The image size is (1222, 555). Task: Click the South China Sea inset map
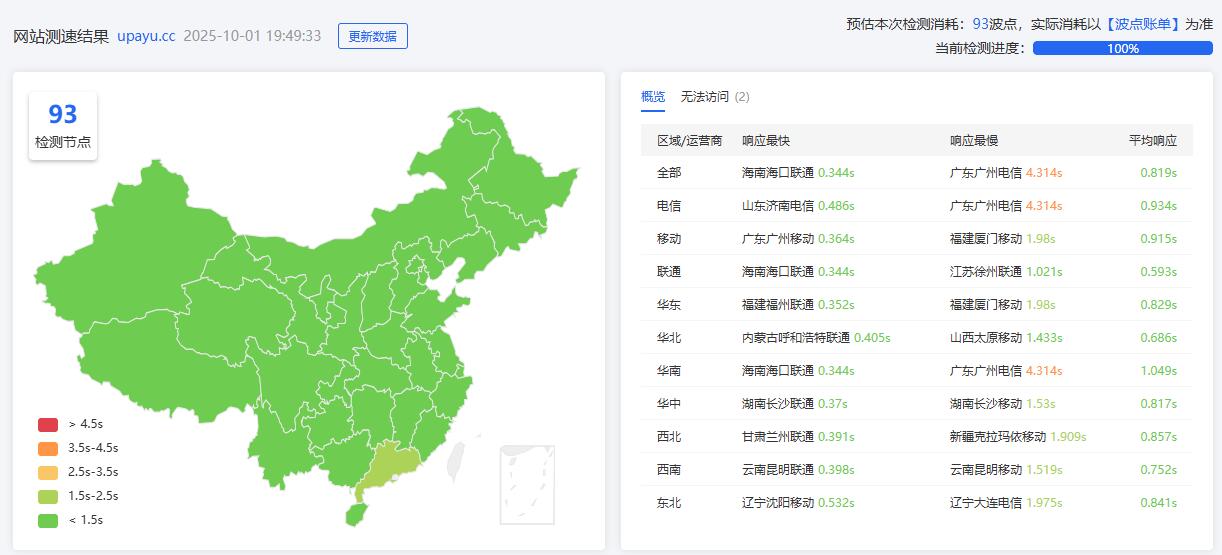[526, 485]
